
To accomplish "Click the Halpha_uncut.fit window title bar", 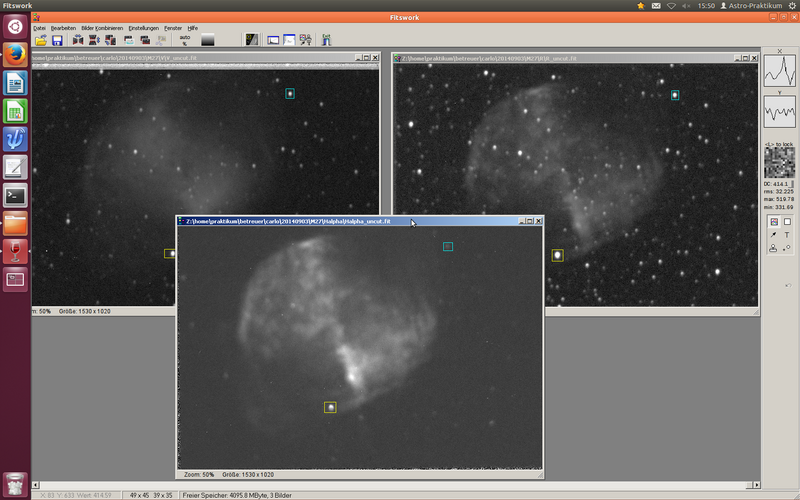I will tap(300, 221).
